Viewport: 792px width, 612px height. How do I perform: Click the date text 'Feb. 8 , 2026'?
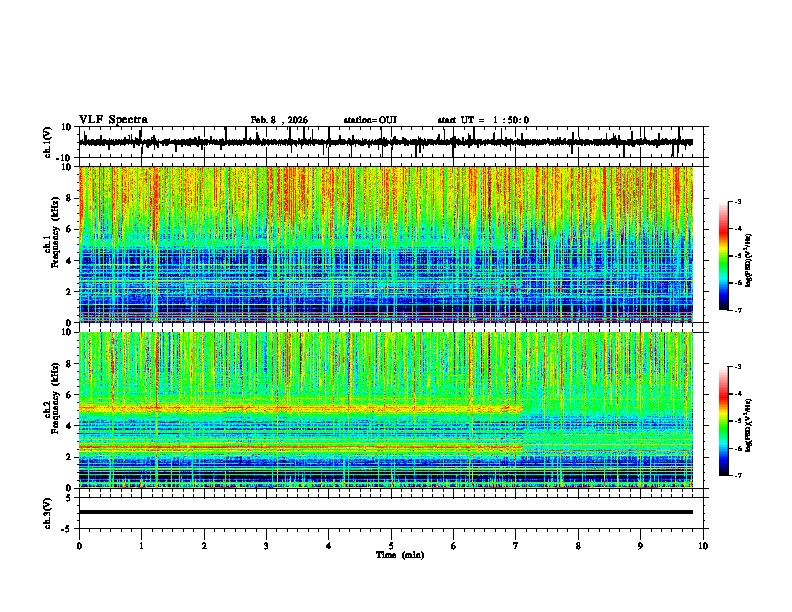click(x=279, y=120)
